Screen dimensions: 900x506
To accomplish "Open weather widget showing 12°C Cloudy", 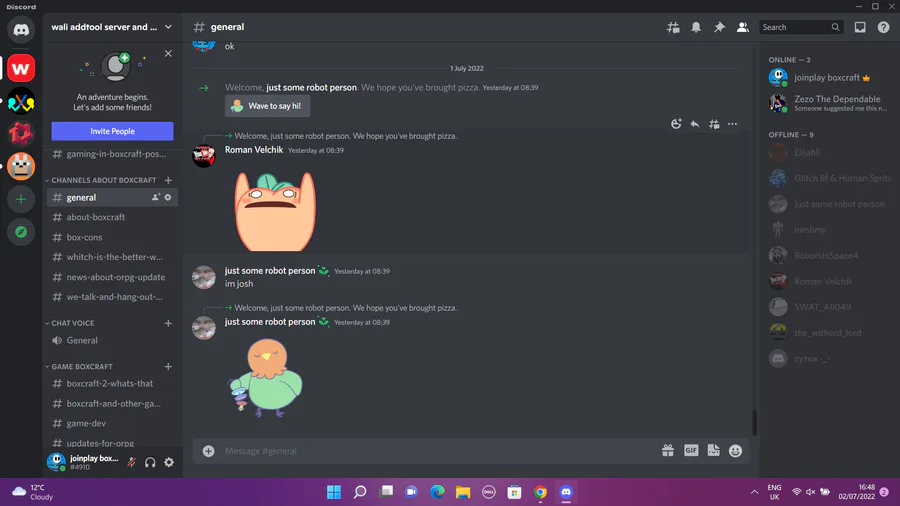I will click(x=33, y=492).
